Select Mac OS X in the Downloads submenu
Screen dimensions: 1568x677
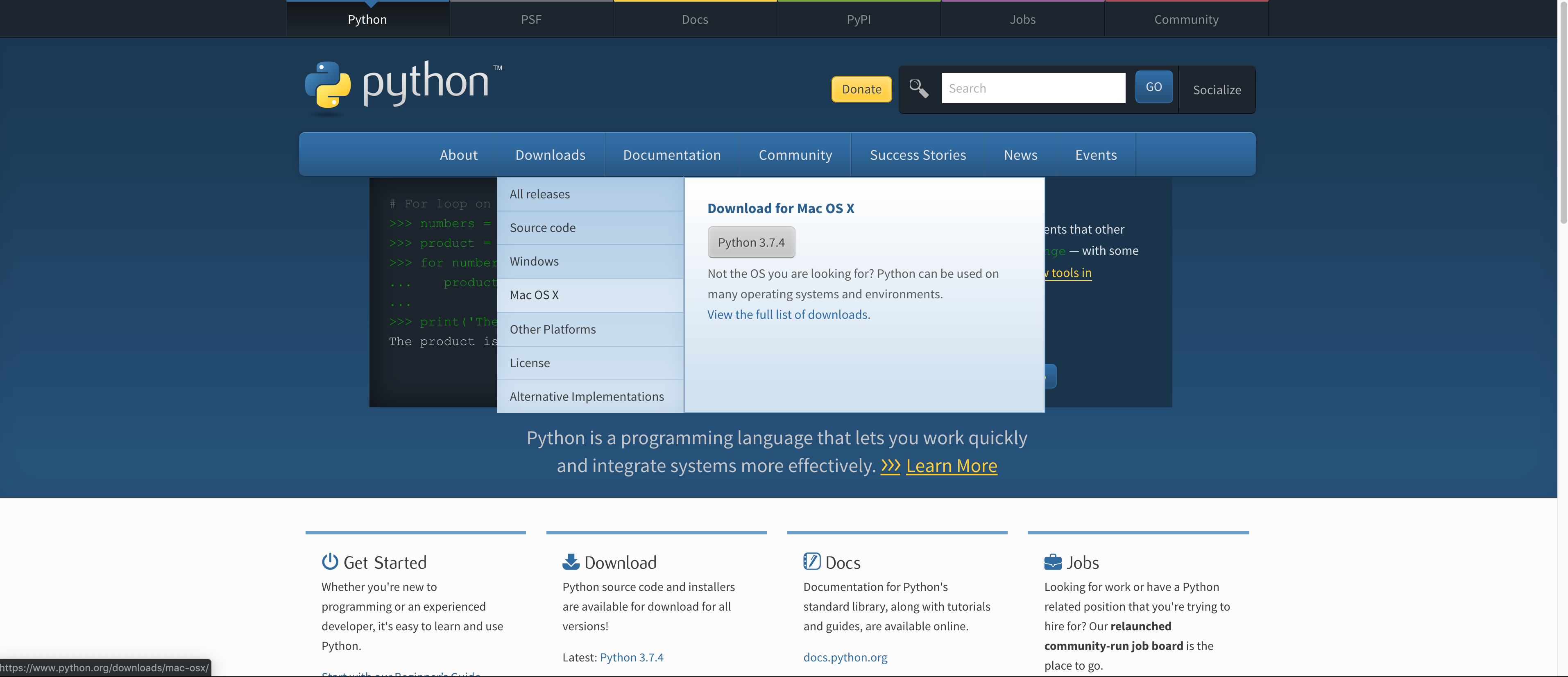tap(534, 295)
